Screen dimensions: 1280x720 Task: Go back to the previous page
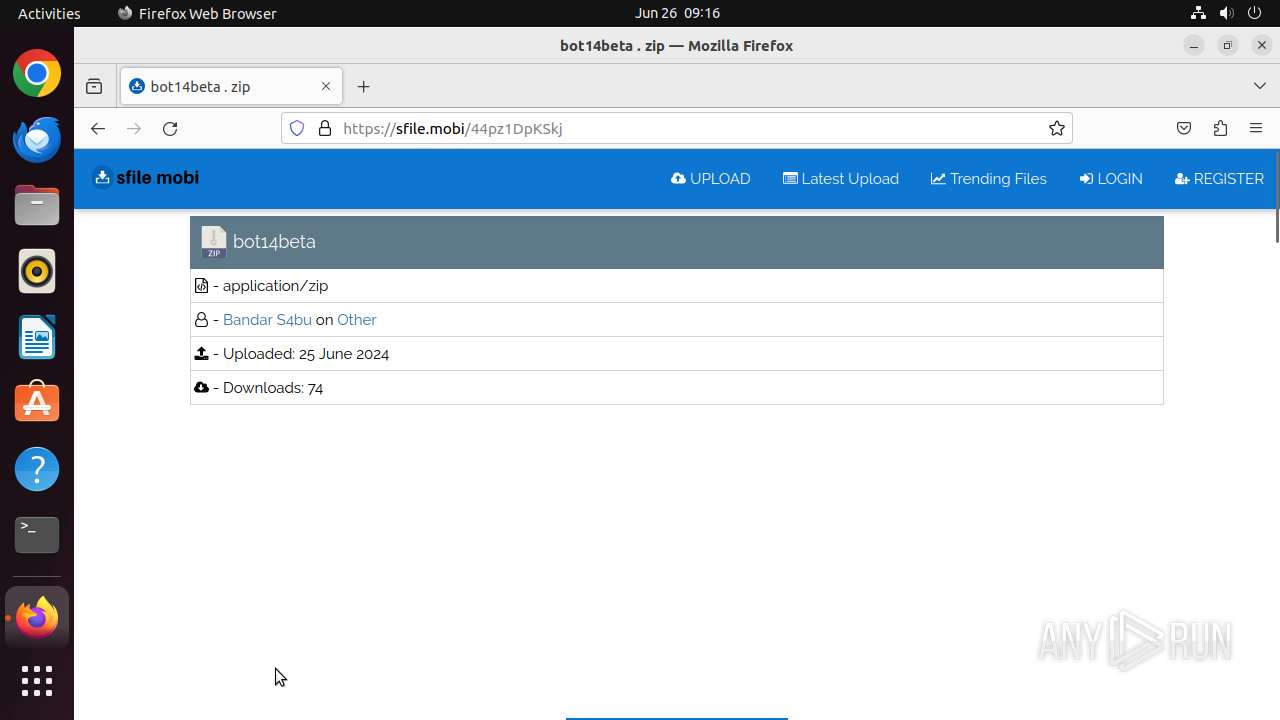97,128
